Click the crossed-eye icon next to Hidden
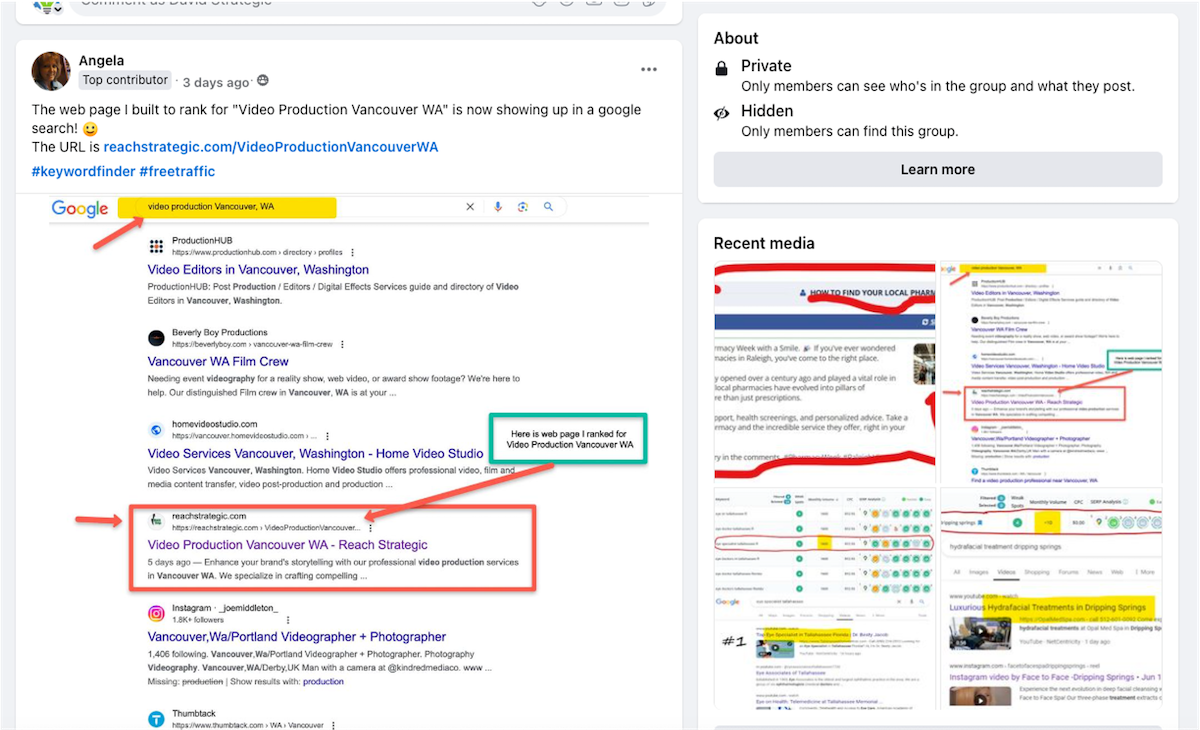 point(722,113)
